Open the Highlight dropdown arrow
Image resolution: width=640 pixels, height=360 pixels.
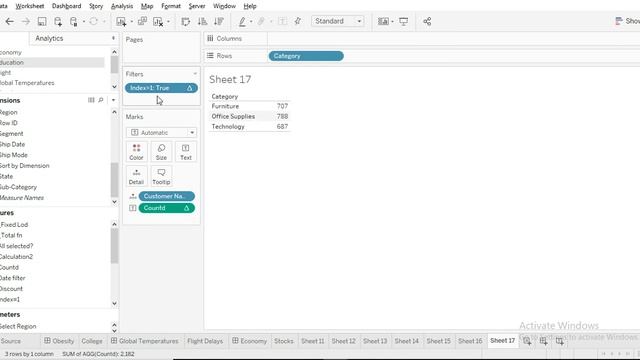[251, 22]
